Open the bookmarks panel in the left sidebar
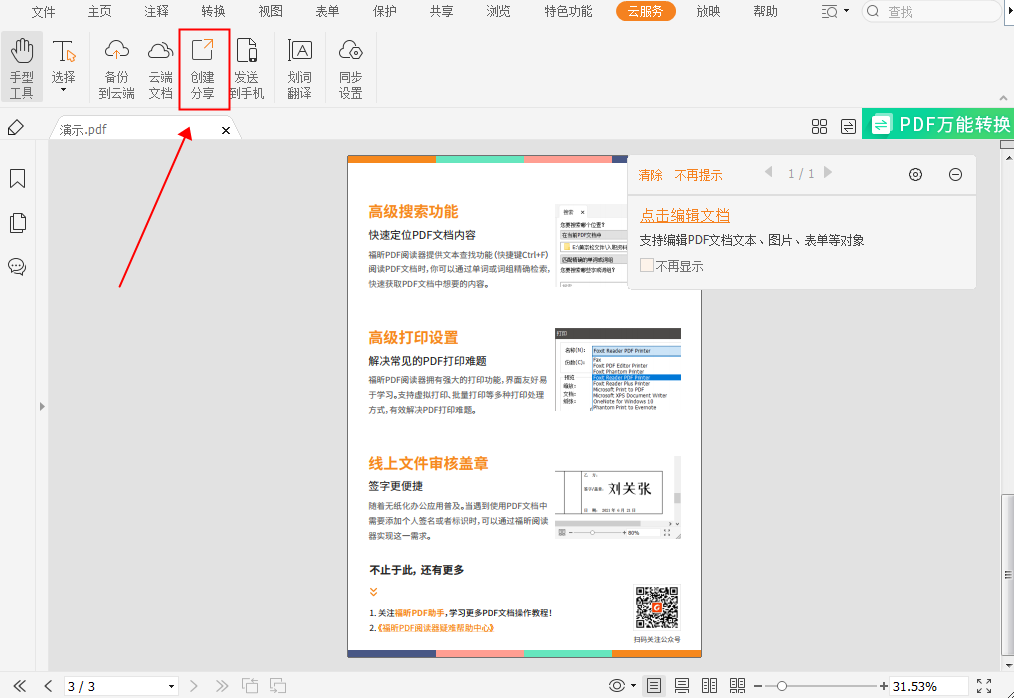Image resolution: width=1014 pixels, height=698 pixels. point(17,178)
